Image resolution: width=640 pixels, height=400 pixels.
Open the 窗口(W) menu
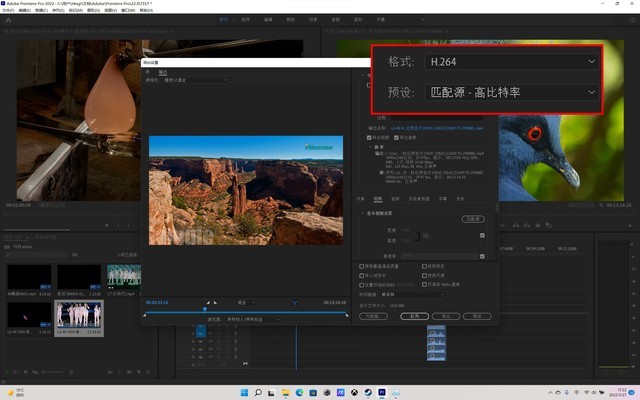[128, 10]
